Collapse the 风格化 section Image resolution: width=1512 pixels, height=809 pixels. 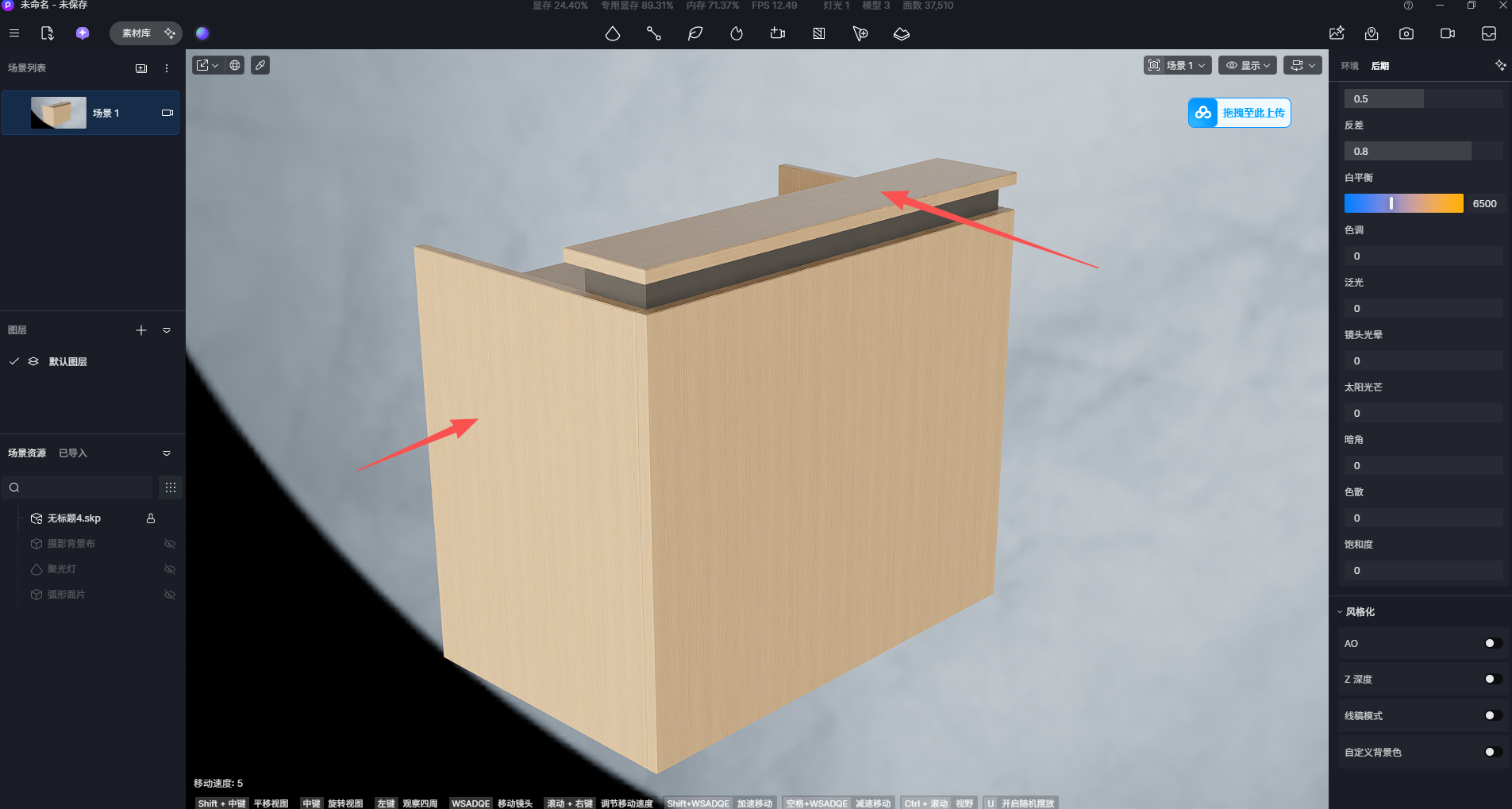[x=1340, y=612]
